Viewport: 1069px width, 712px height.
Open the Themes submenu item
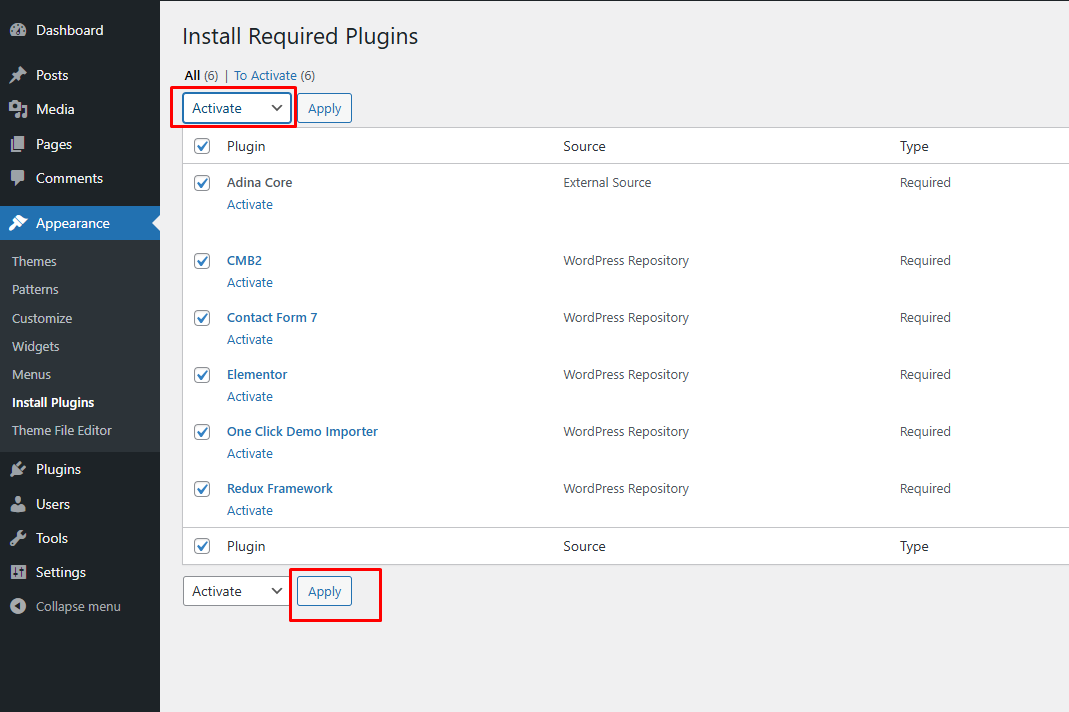pos(34,261)
